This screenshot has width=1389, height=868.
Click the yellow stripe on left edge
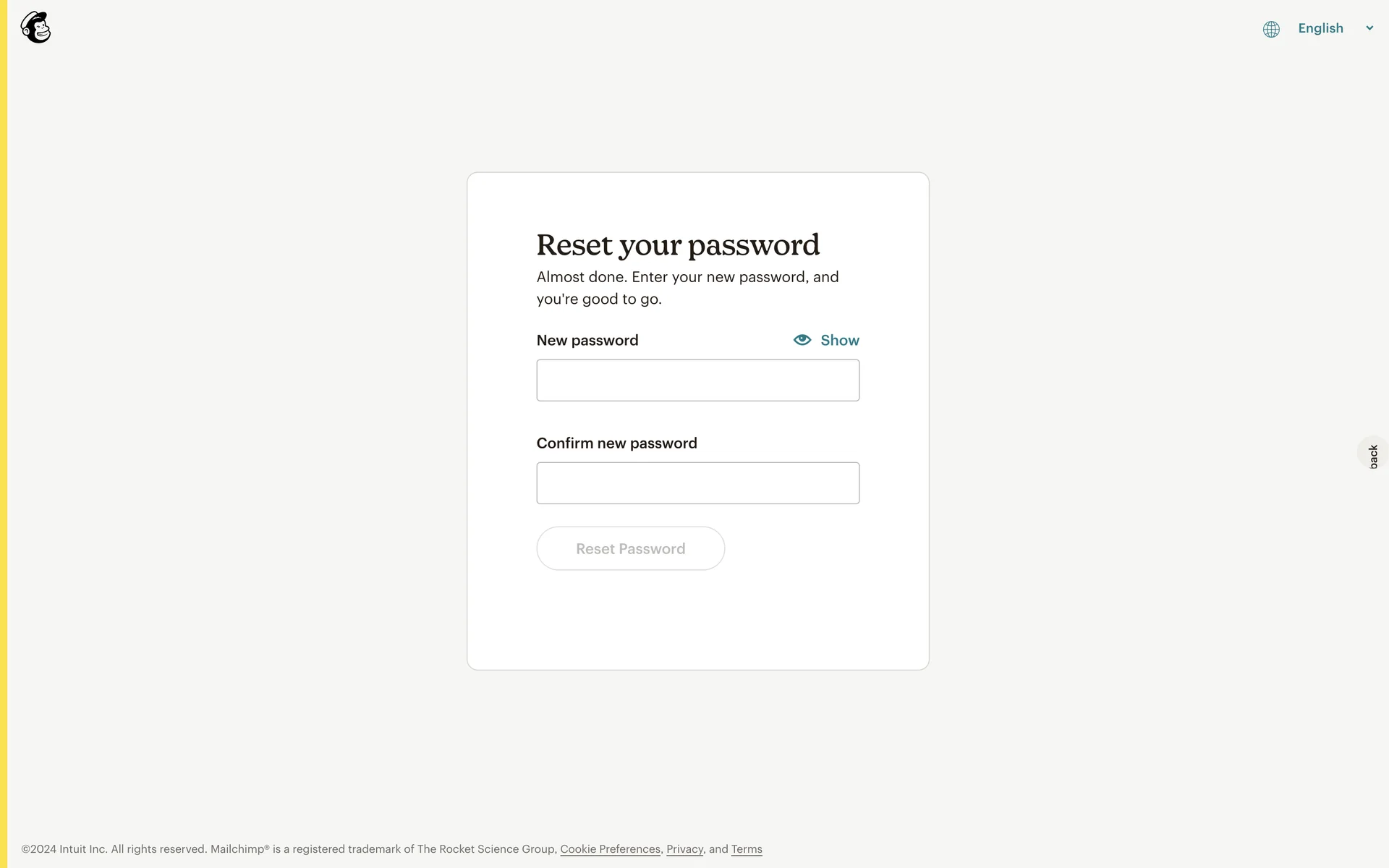coord(4,434)
